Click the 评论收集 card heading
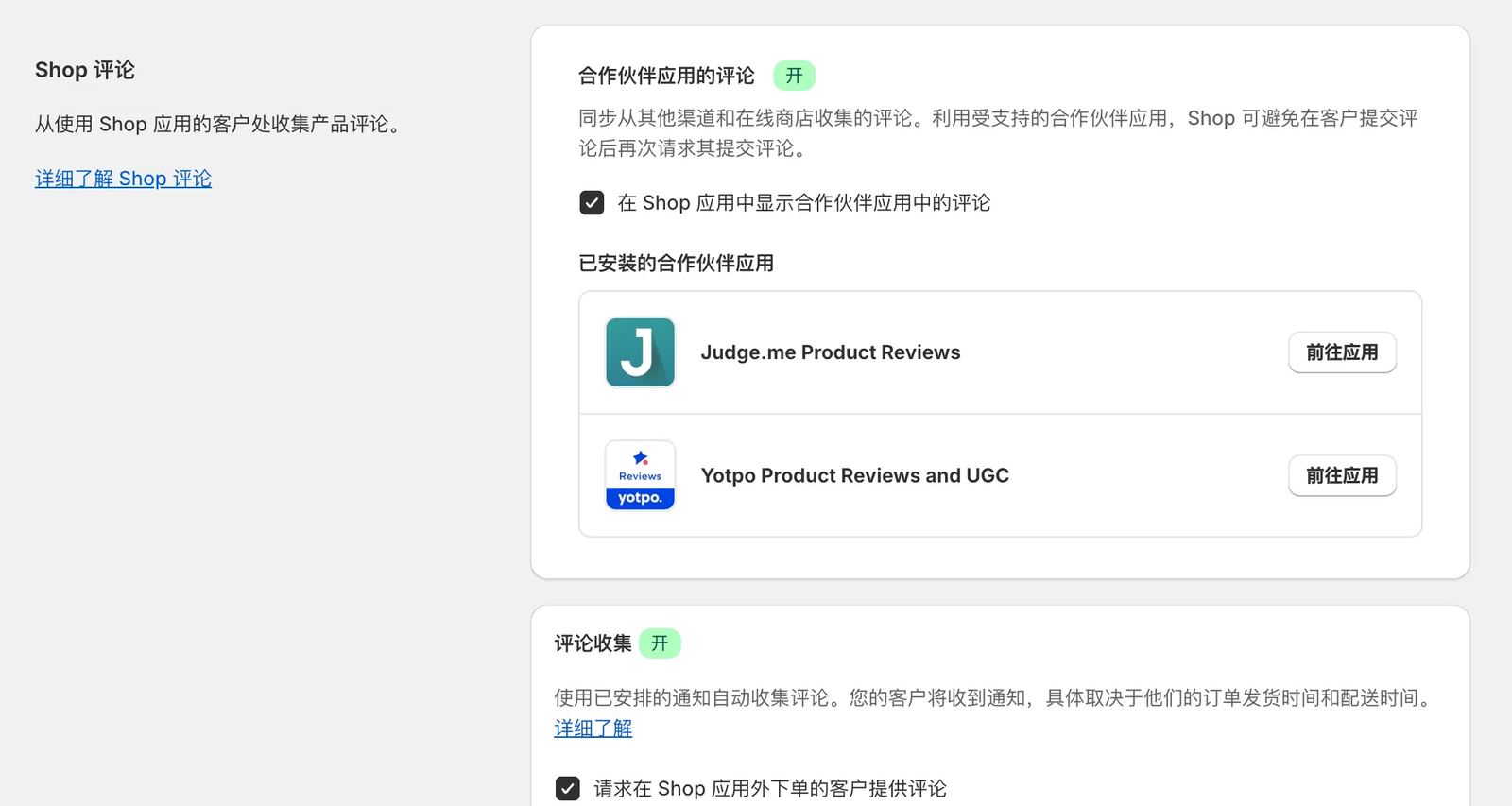Viewport: 1512px width, 806px height. click(593, 643)
